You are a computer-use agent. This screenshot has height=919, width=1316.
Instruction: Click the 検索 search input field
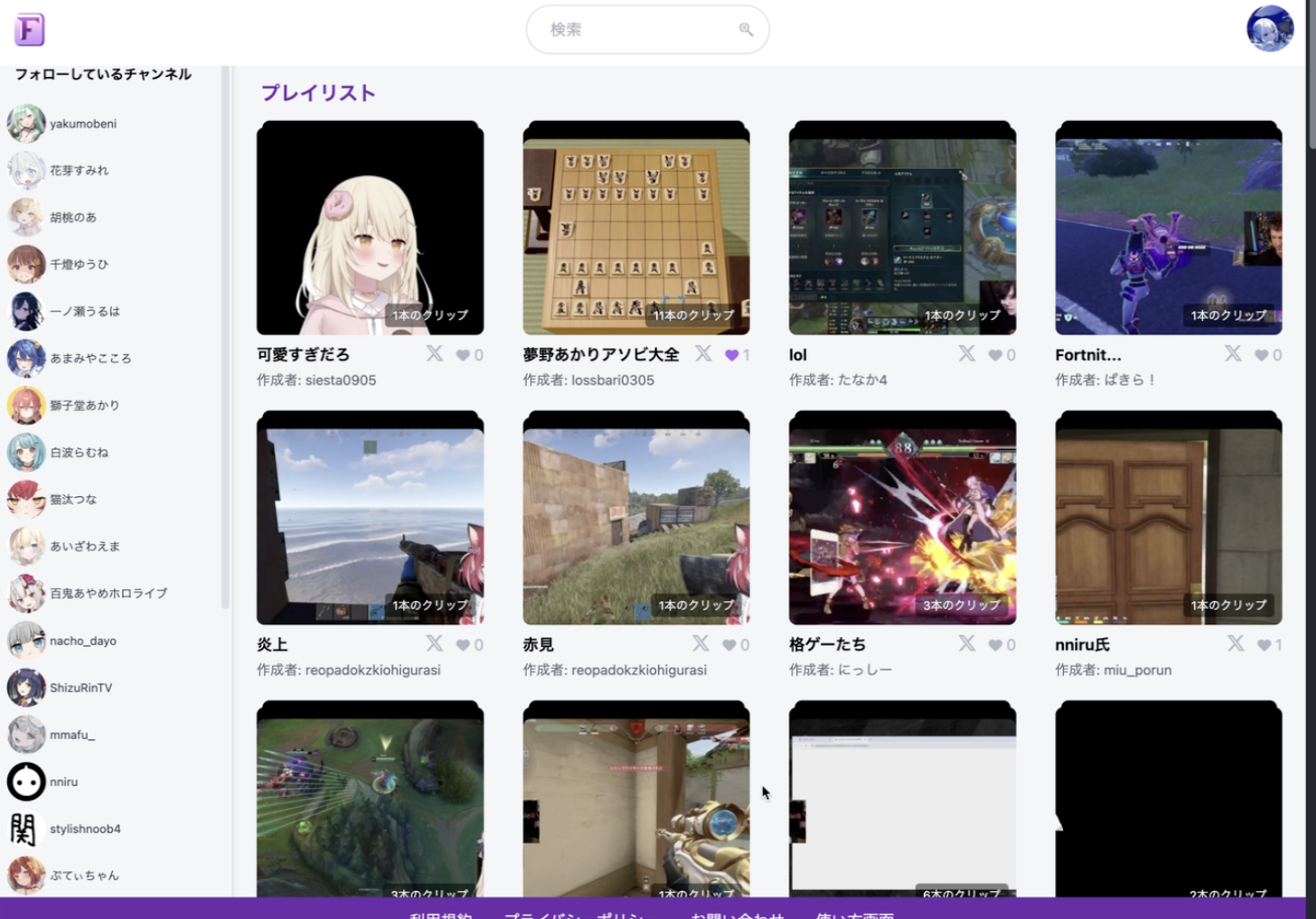(x=637, y=30)
